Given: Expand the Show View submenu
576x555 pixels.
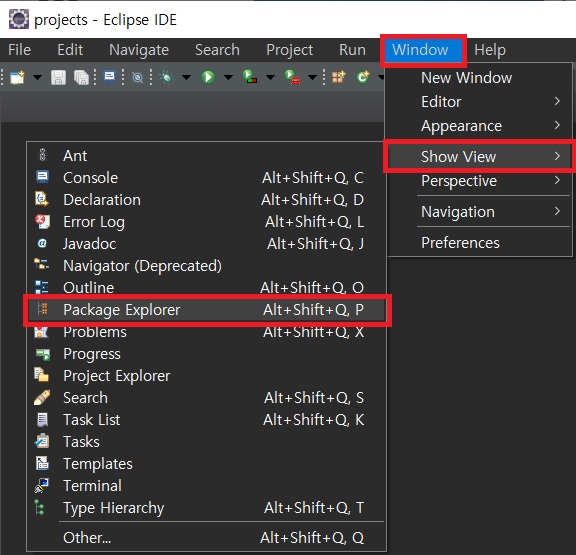Looking at the screenshot, I should [479, 157].
